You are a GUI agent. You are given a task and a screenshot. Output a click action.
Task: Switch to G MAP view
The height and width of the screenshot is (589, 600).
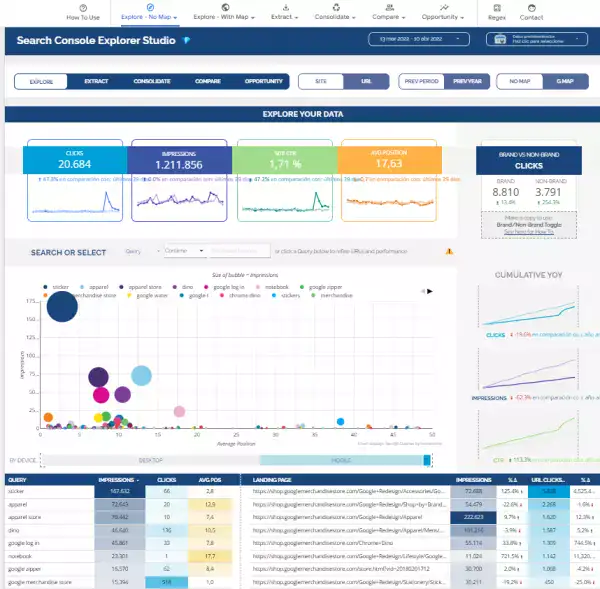point(565,81)
